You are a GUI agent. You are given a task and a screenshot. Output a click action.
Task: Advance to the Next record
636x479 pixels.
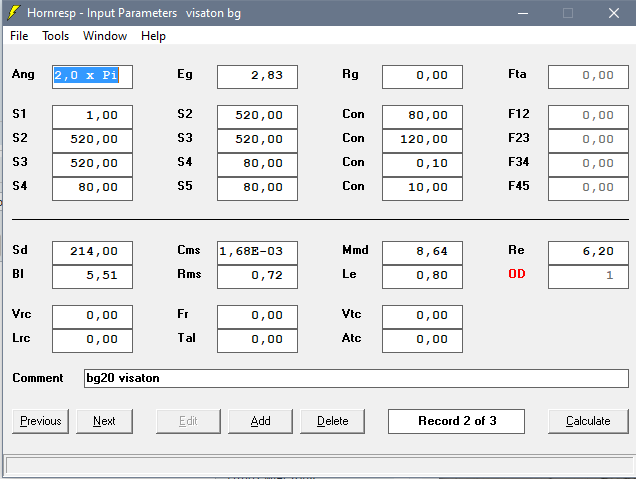[104, 421]
